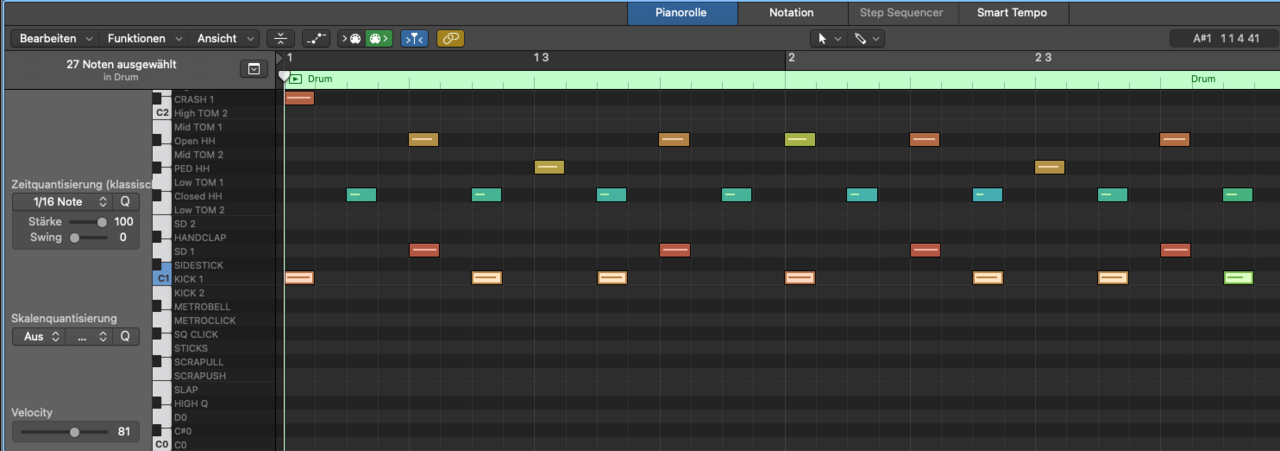Click ruler position 1 3
This screenshot has height=451, width=1280.
coord(541,58)
